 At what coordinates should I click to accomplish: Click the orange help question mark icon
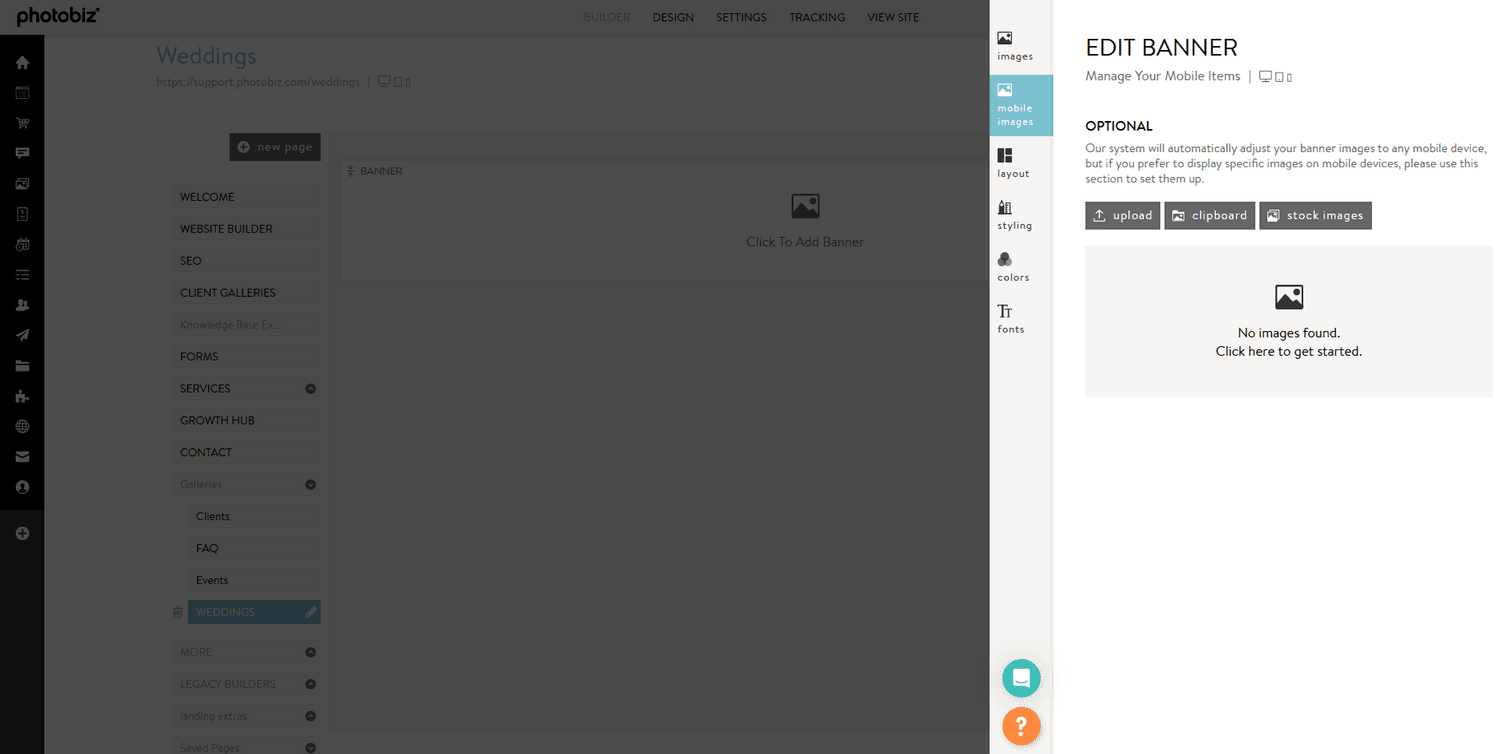[1021, 726]
